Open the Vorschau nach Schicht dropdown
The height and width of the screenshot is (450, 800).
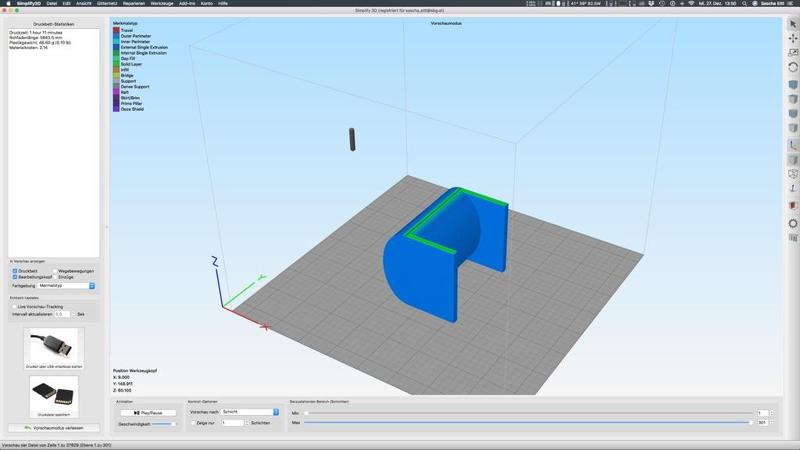point(250,412)
